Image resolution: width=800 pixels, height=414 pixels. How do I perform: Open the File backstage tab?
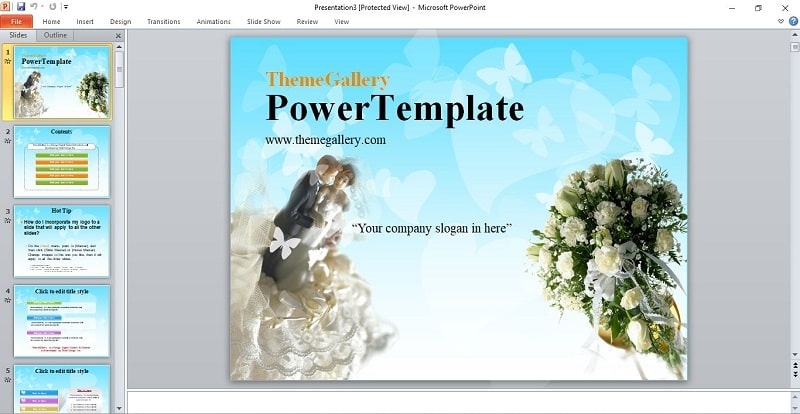(x=16, y=21)
